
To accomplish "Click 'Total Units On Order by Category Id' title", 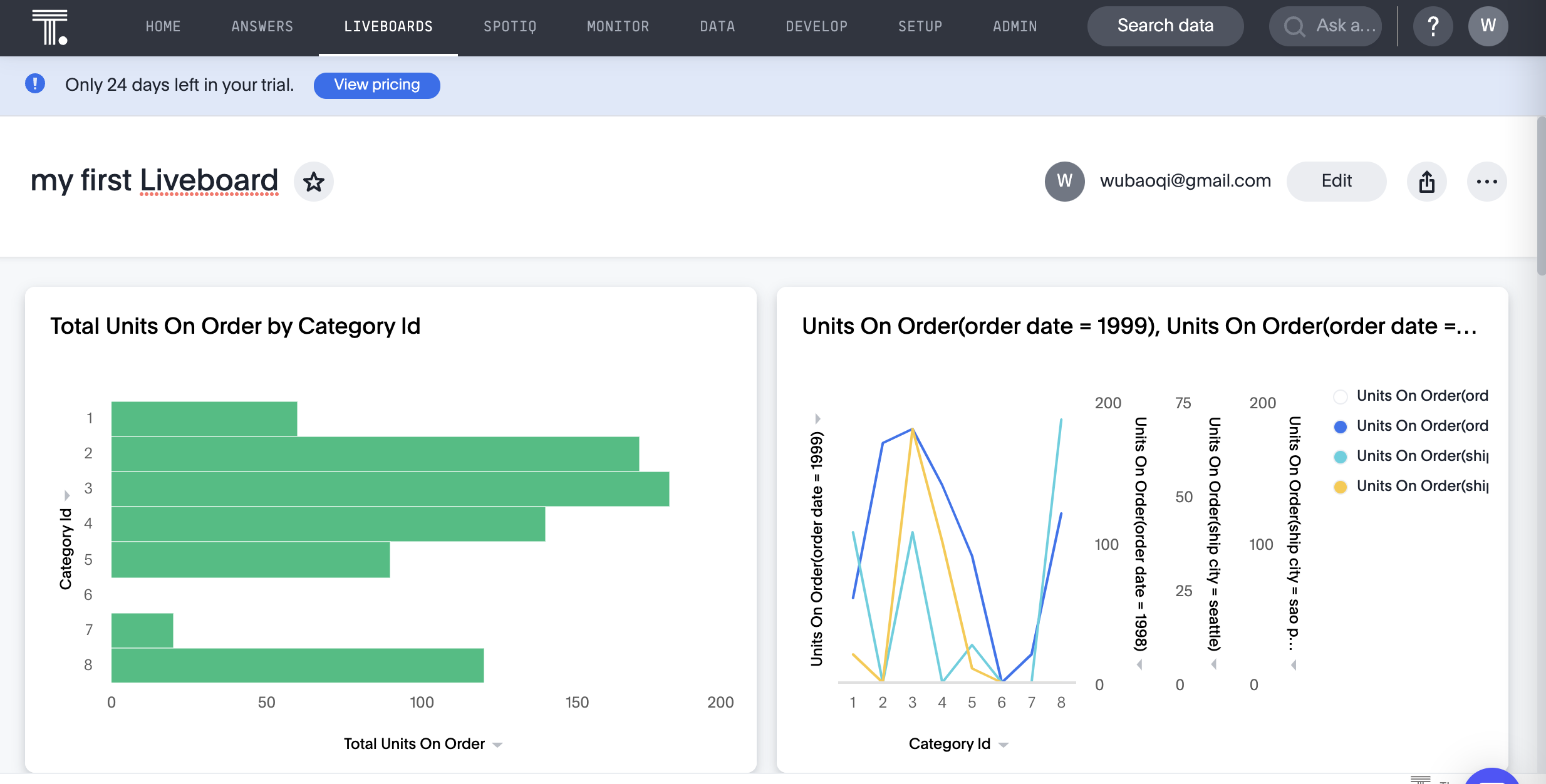I will click(x=236, y=326).
